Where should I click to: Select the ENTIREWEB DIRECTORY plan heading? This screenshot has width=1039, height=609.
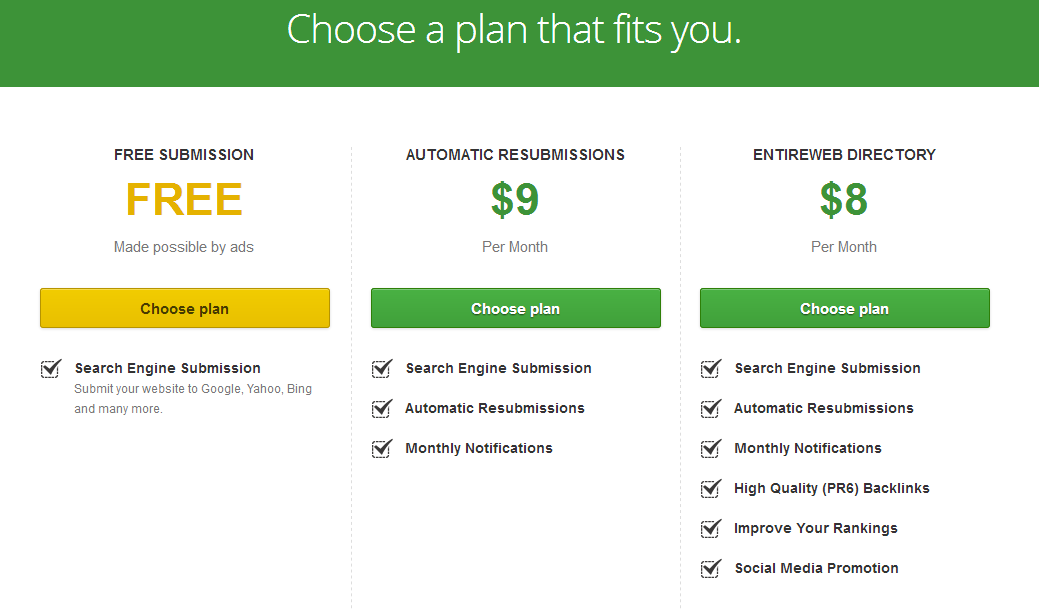(844, 154)
